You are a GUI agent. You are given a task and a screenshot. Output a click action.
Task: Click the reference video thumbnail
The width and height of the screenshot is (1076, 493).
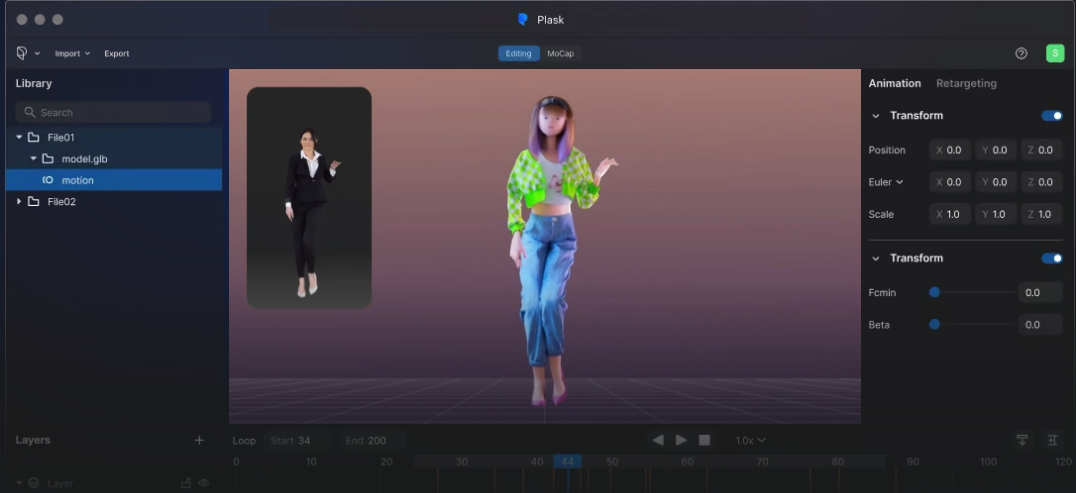coord(309,198)
